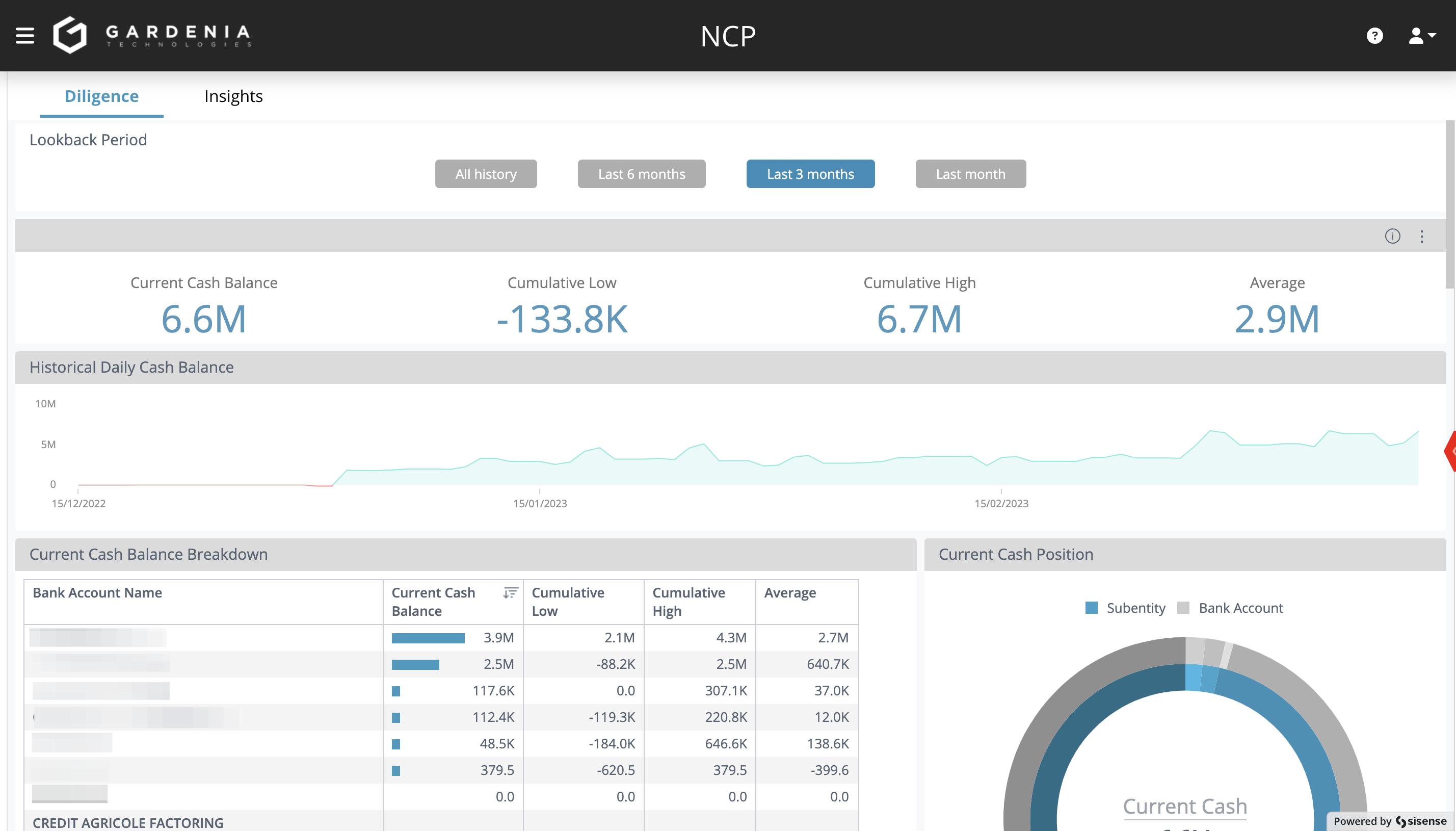Select the Last month lookback period
The image size is (1456, 831).
[x=970, y=174]
